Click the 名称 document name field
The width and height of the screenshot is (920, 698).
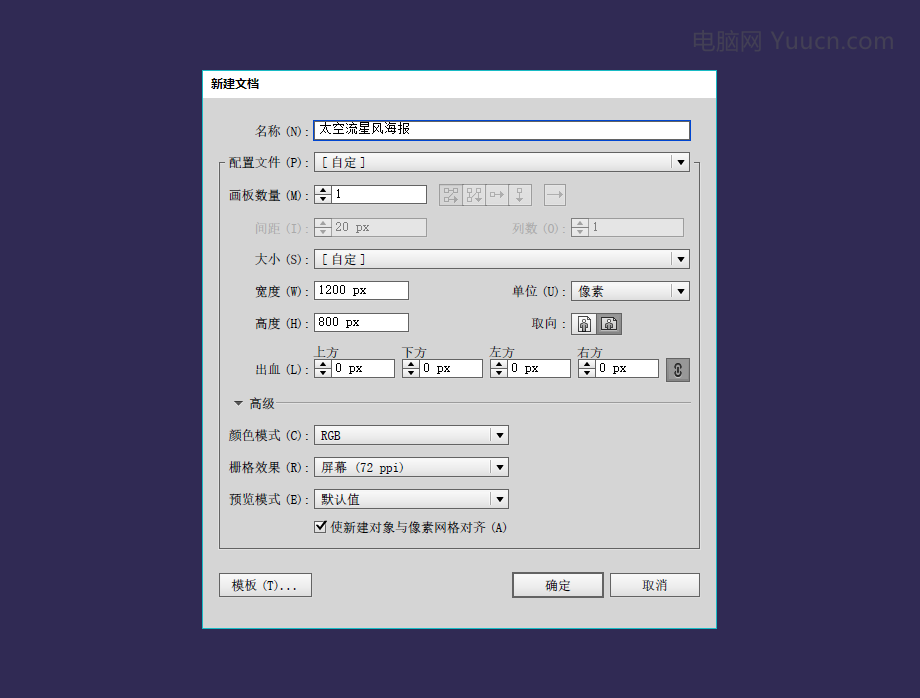[502, 130]
